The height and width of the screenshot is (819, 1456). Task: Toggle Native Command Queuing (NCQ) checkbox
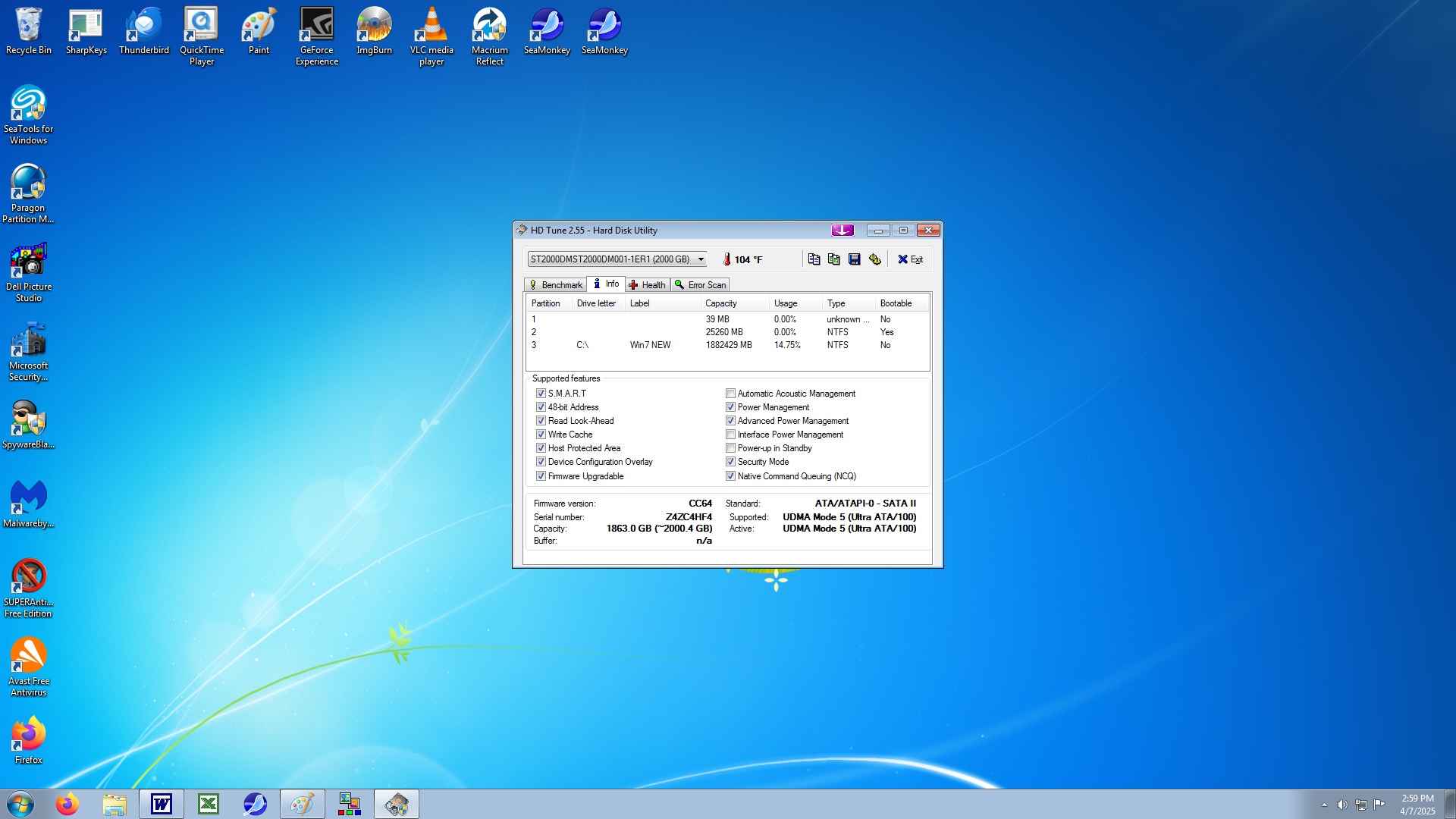[730, 476]
